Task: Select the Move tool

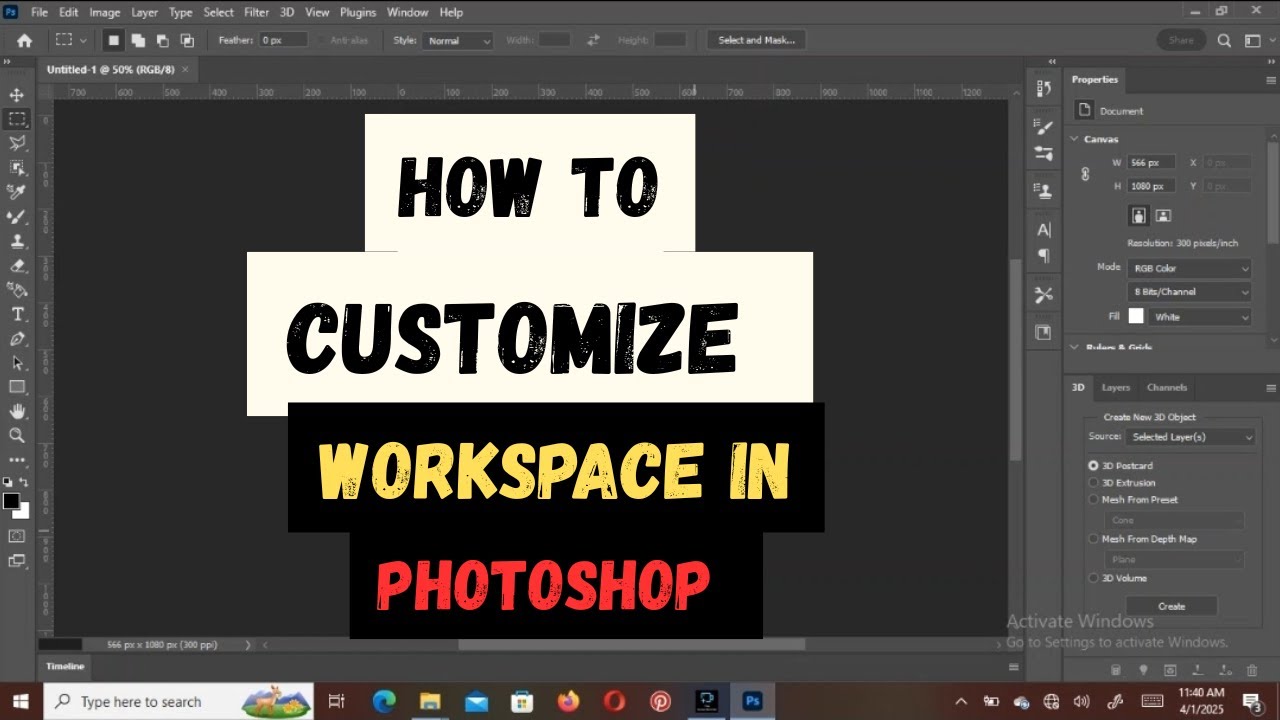Action: (17, 95)
